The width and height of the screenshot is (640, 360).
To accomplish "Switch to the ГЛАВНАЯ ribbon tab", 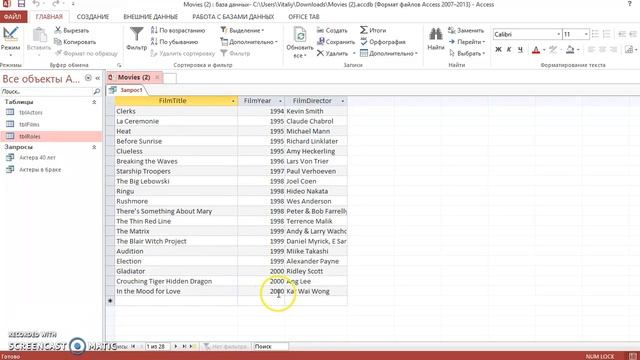I will pyautogui.click(x=49, y=17).
